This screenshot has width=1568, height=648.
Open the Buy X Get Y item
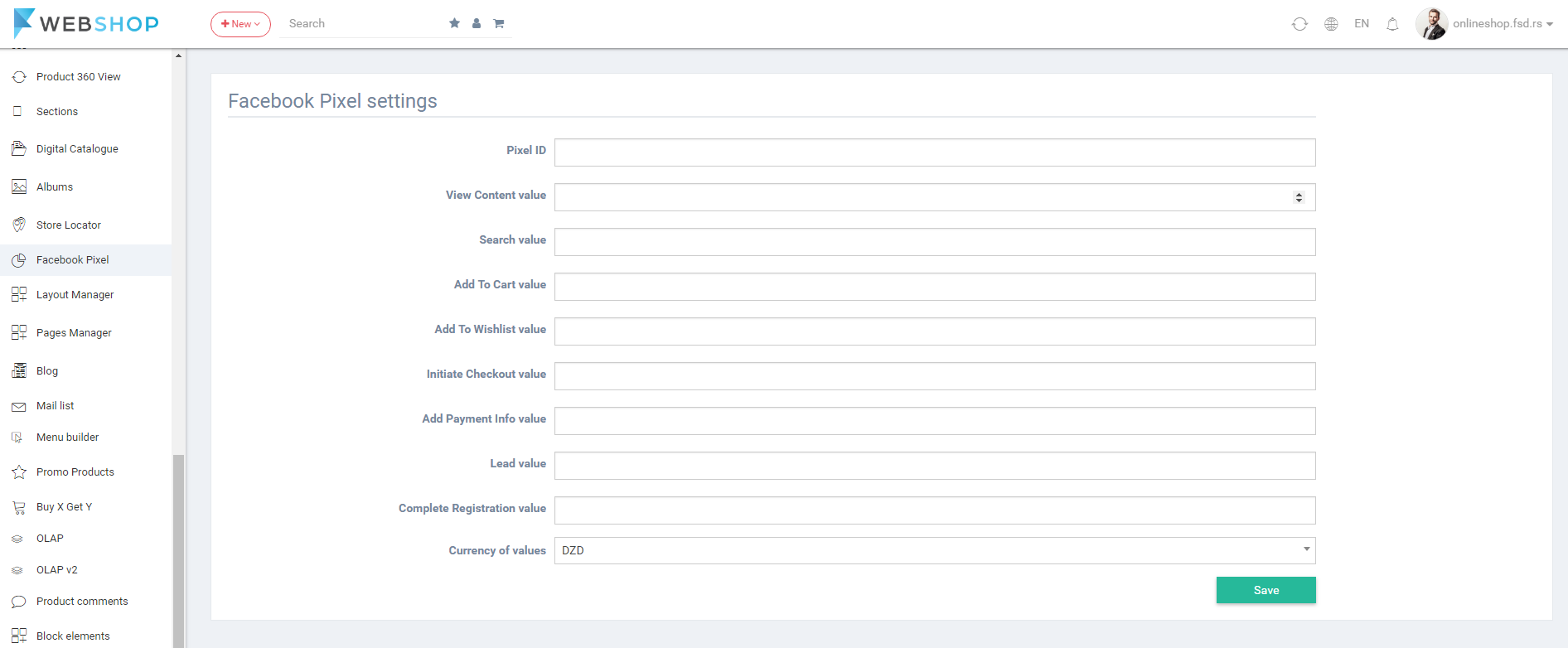tap(65, 507)
